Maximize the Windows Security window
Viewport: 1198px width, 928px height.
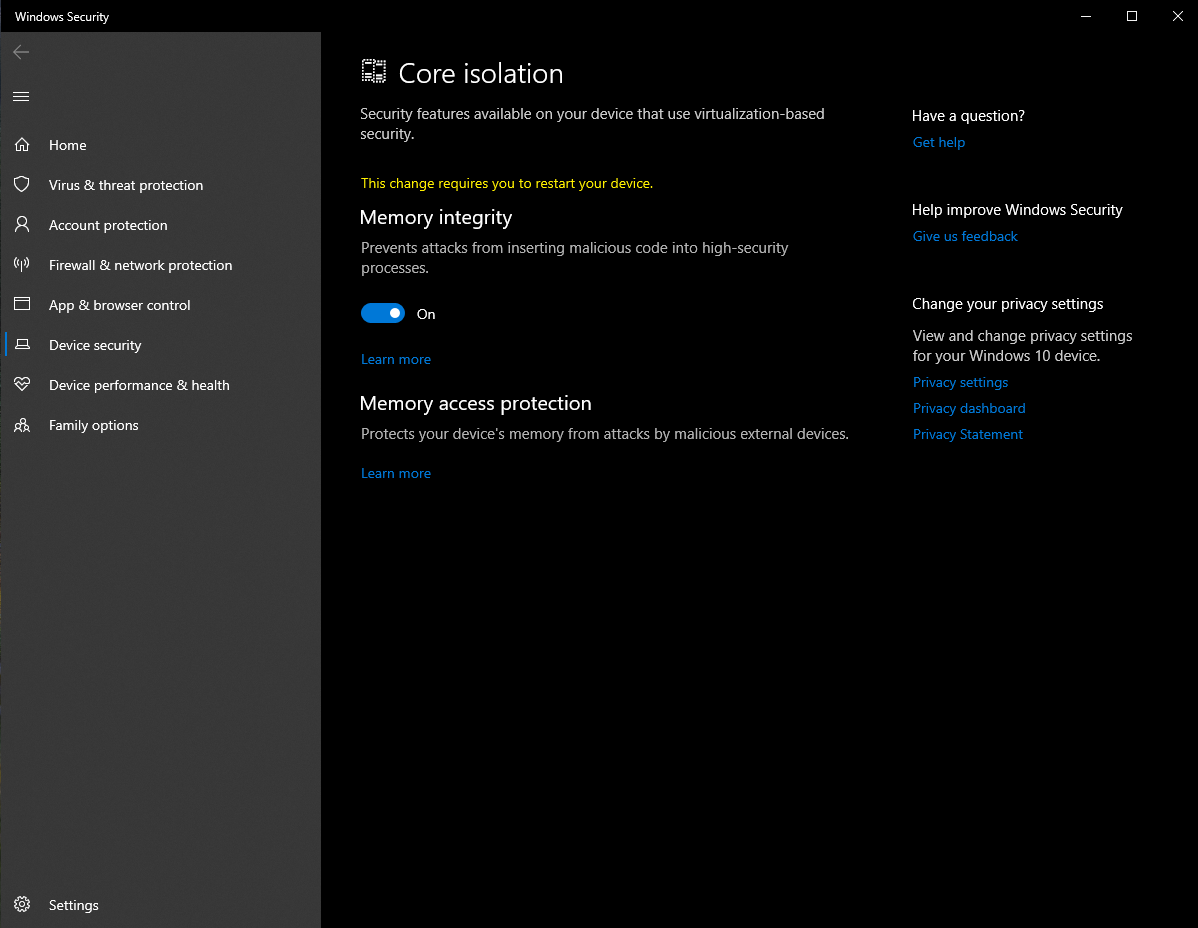pyautogui.click(x=1131, y=16)
